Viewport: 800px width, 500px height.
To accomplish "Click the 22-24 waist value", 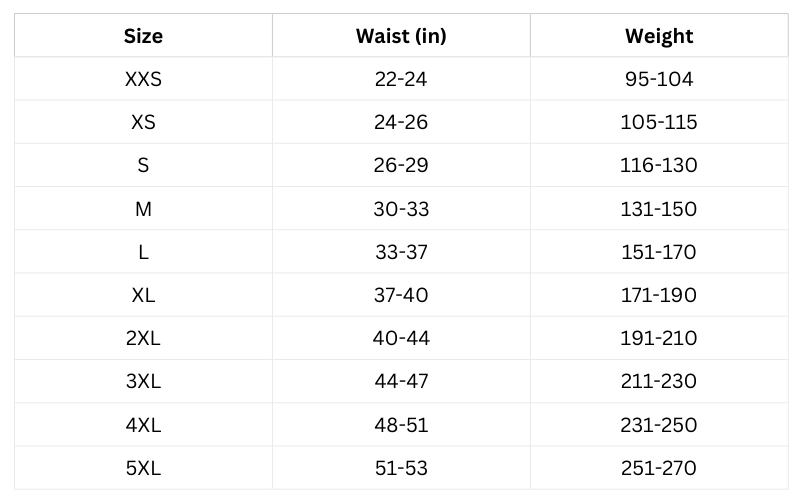I will (400, 79).
